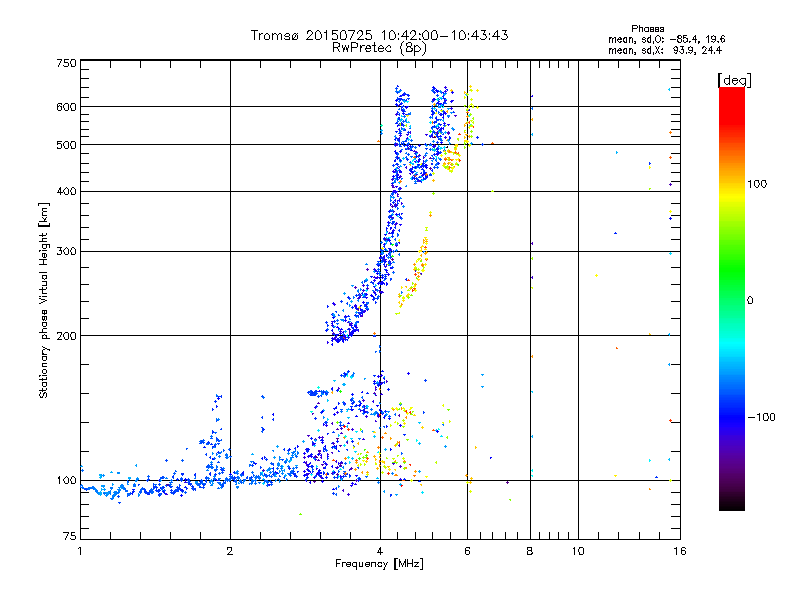The image size is (800, 600).
Task: Click the 'mean, sd,X: 93.9, 24.4' line
Action: click(665, 50)
